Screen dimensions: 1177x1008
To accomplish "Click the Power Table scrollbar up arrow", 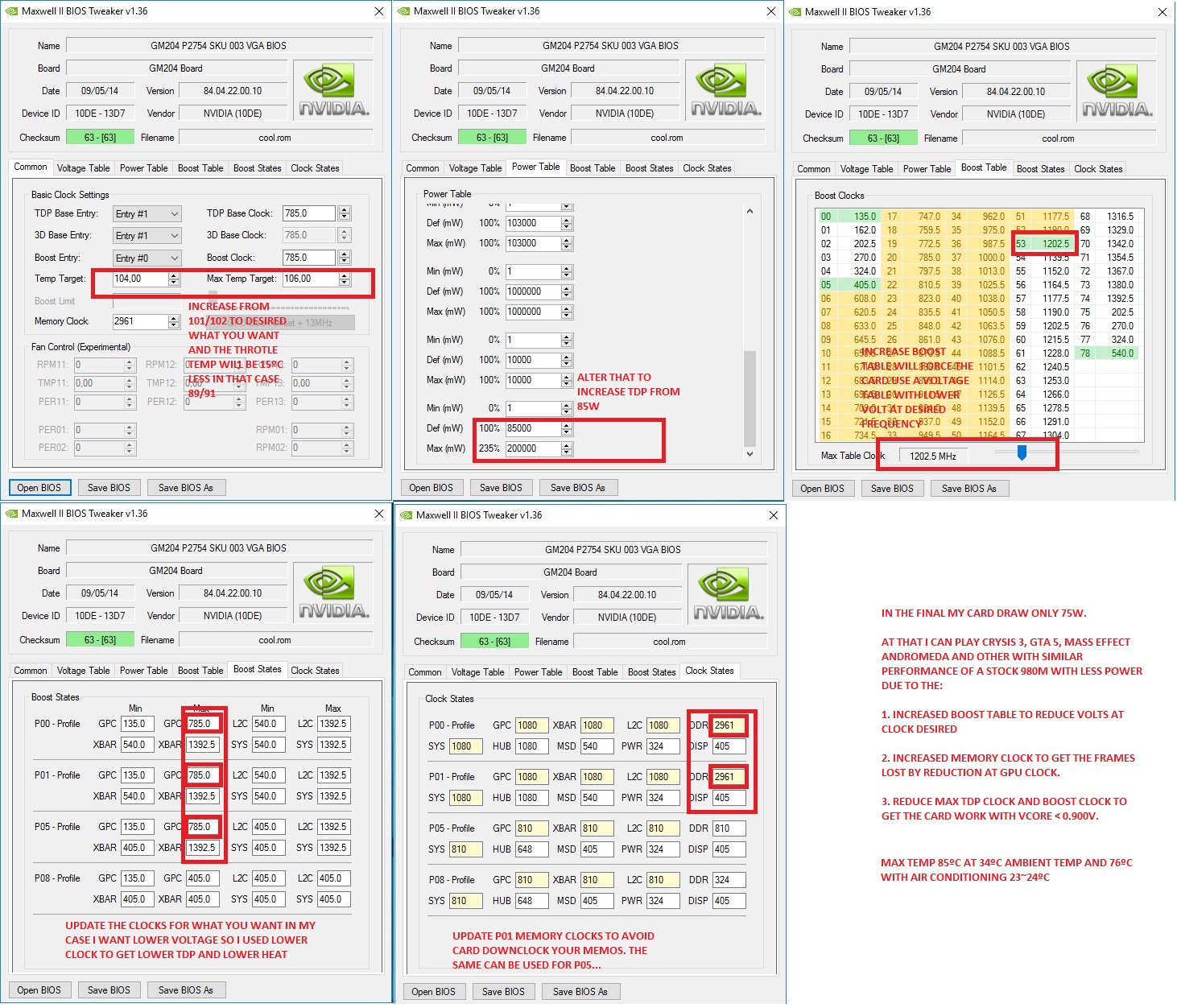I will click(750, 211).
